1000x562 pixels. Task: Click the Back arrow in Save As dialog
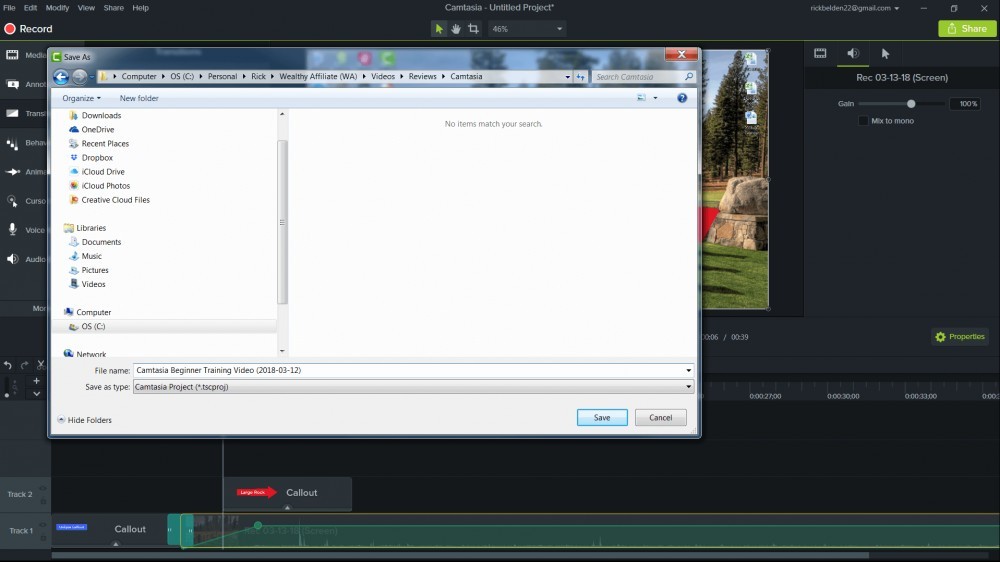click(x=61, y=77)
